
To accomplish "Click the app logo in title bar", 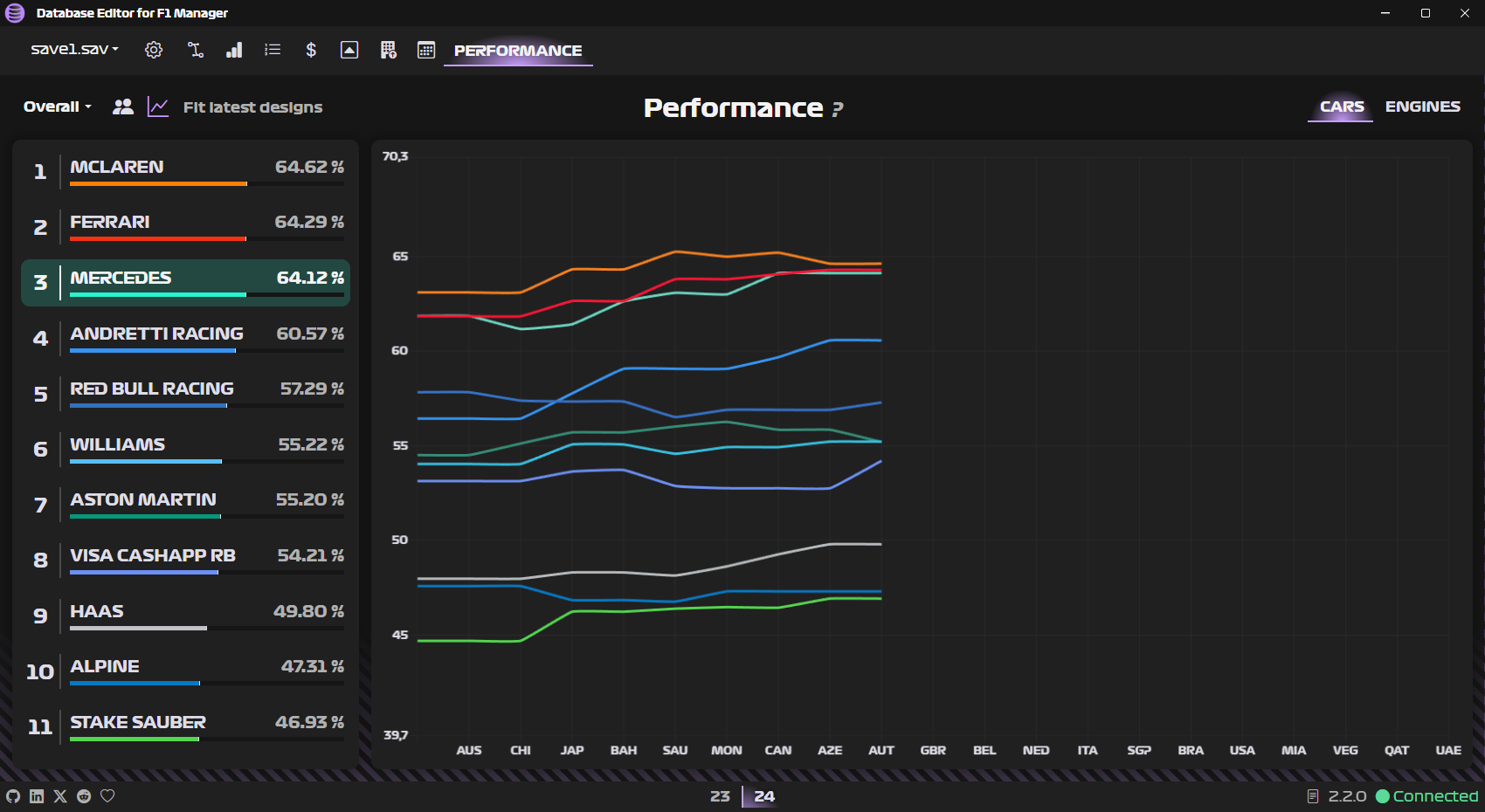I will tap(15, 13).
